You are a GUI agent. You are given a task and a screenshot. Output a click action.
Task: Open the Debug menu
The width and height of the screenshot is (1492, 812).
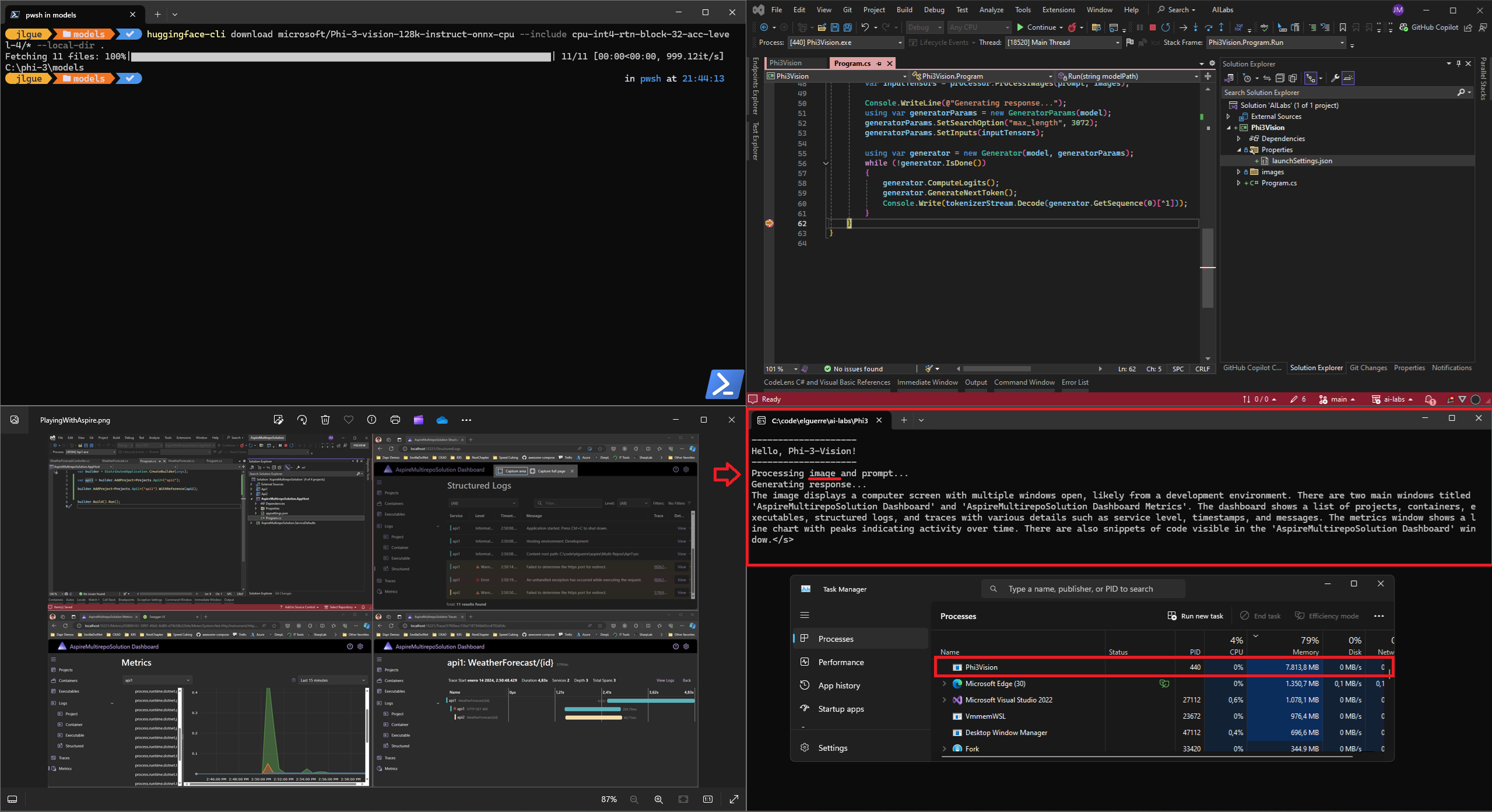coord(933,10)
